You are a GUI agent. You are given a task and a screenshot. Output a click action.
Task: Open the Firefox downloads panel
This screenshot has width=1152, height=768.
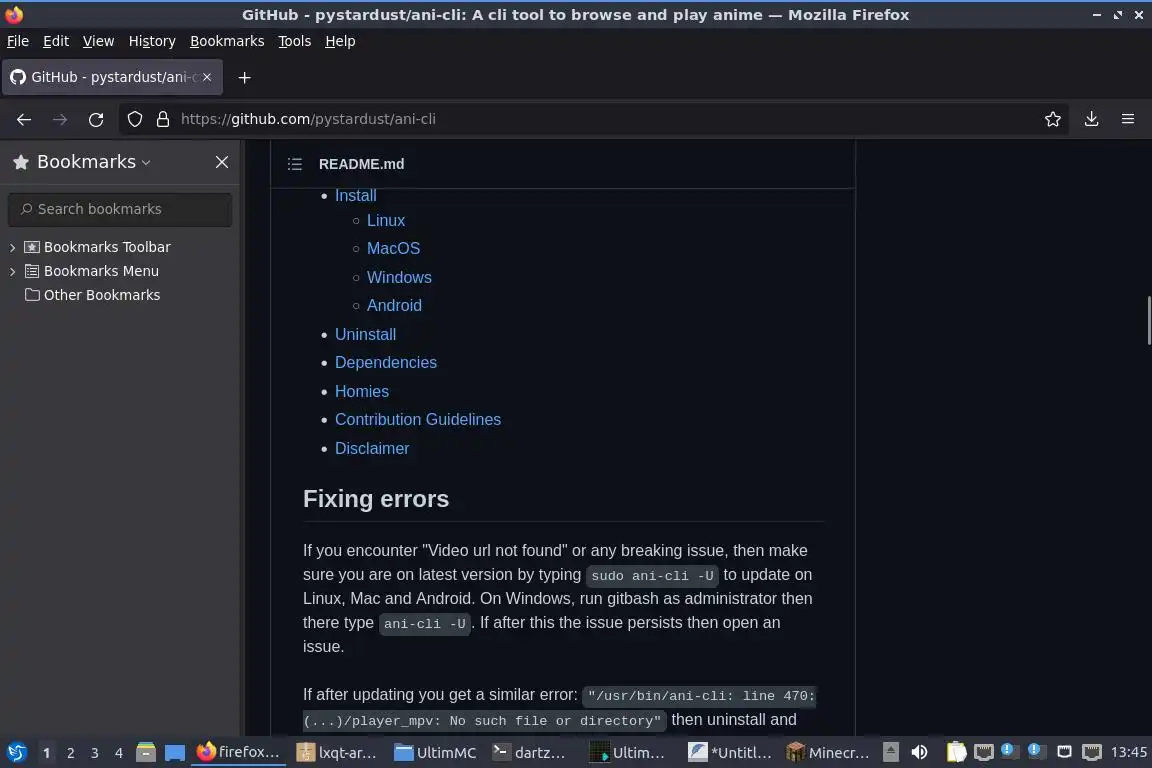(x=1092, y=119)
